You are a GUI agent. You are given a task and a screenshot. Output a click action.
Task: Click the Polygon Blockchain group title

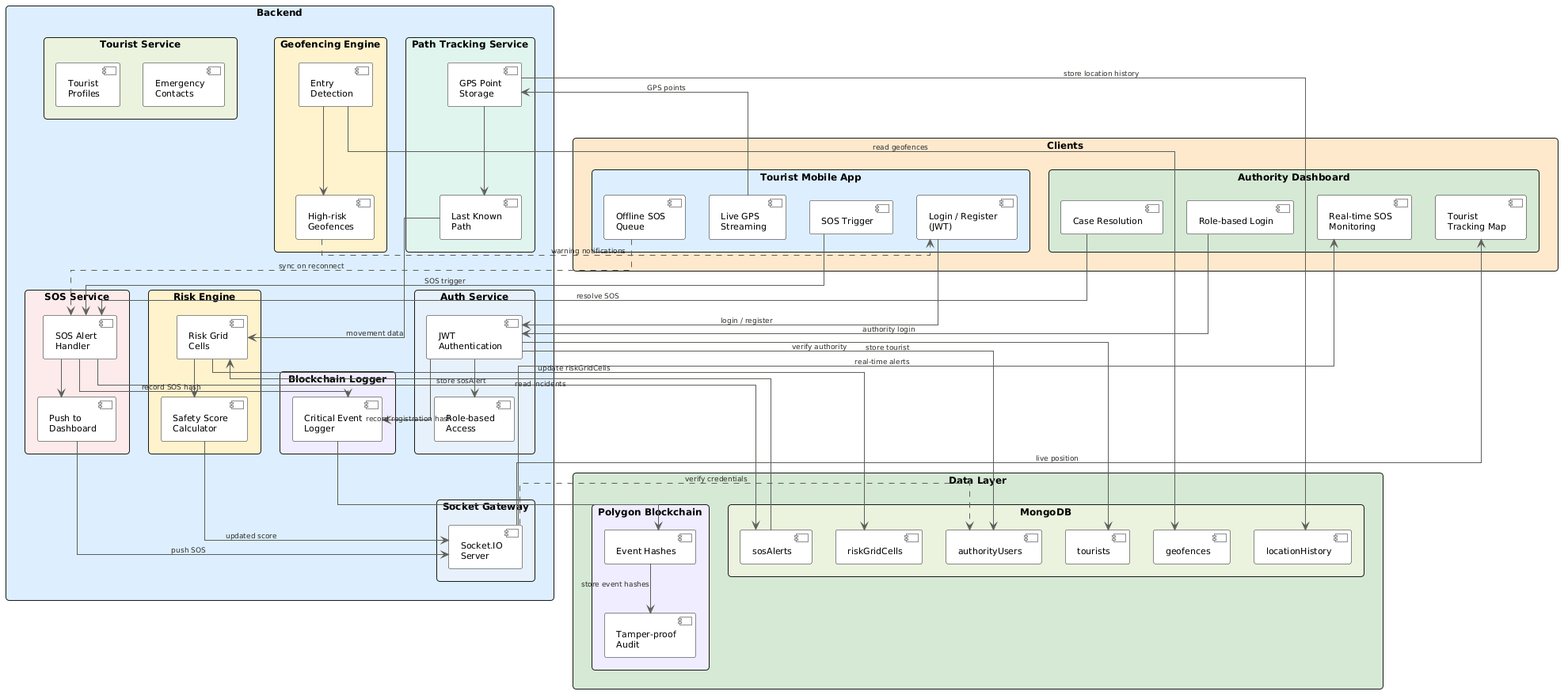click(x=649, y=512)
